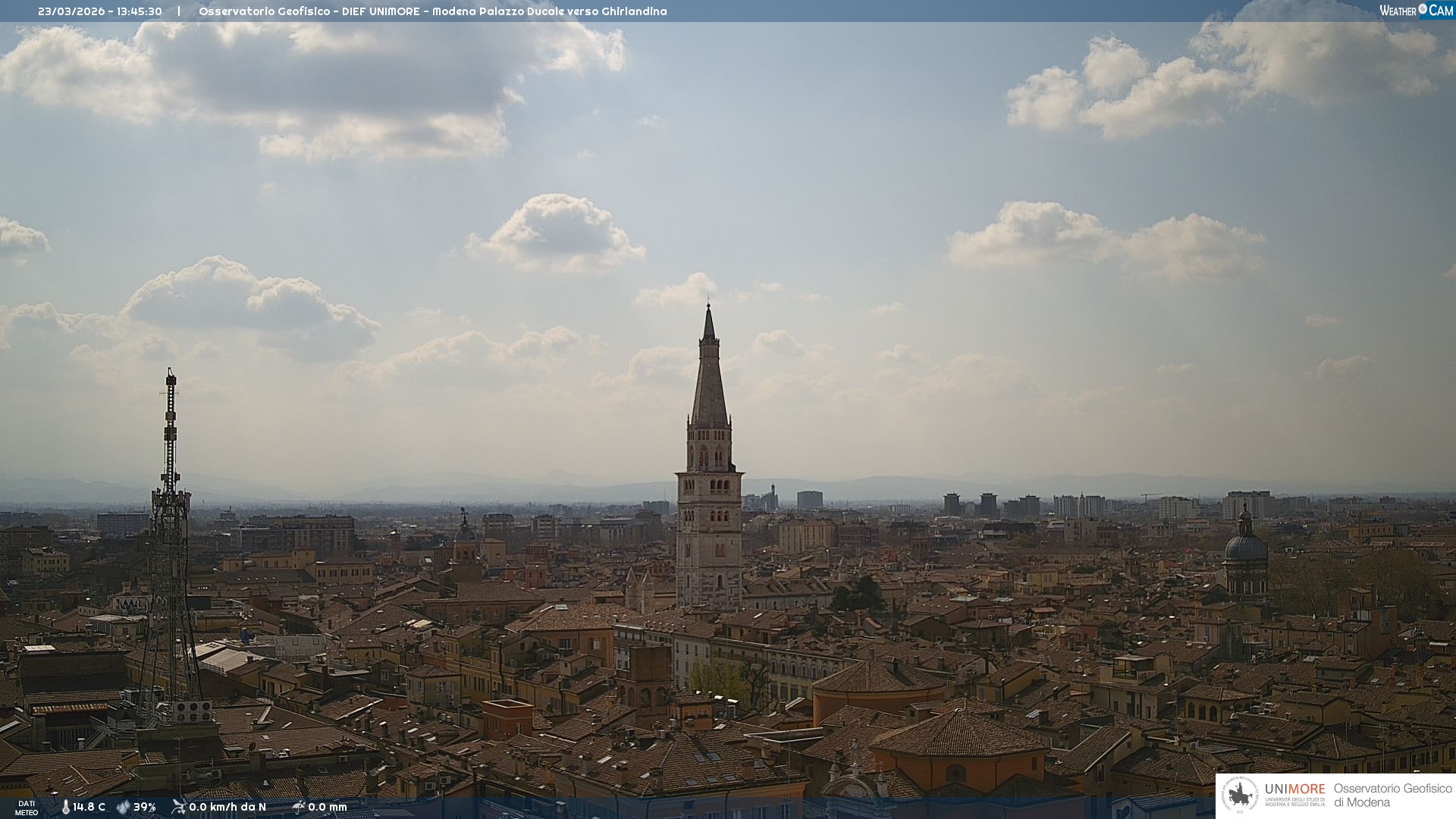This screenshot has height=819, width=1456.
Task: Click the wind anemometer icon
Action: [x=179, y=807]
